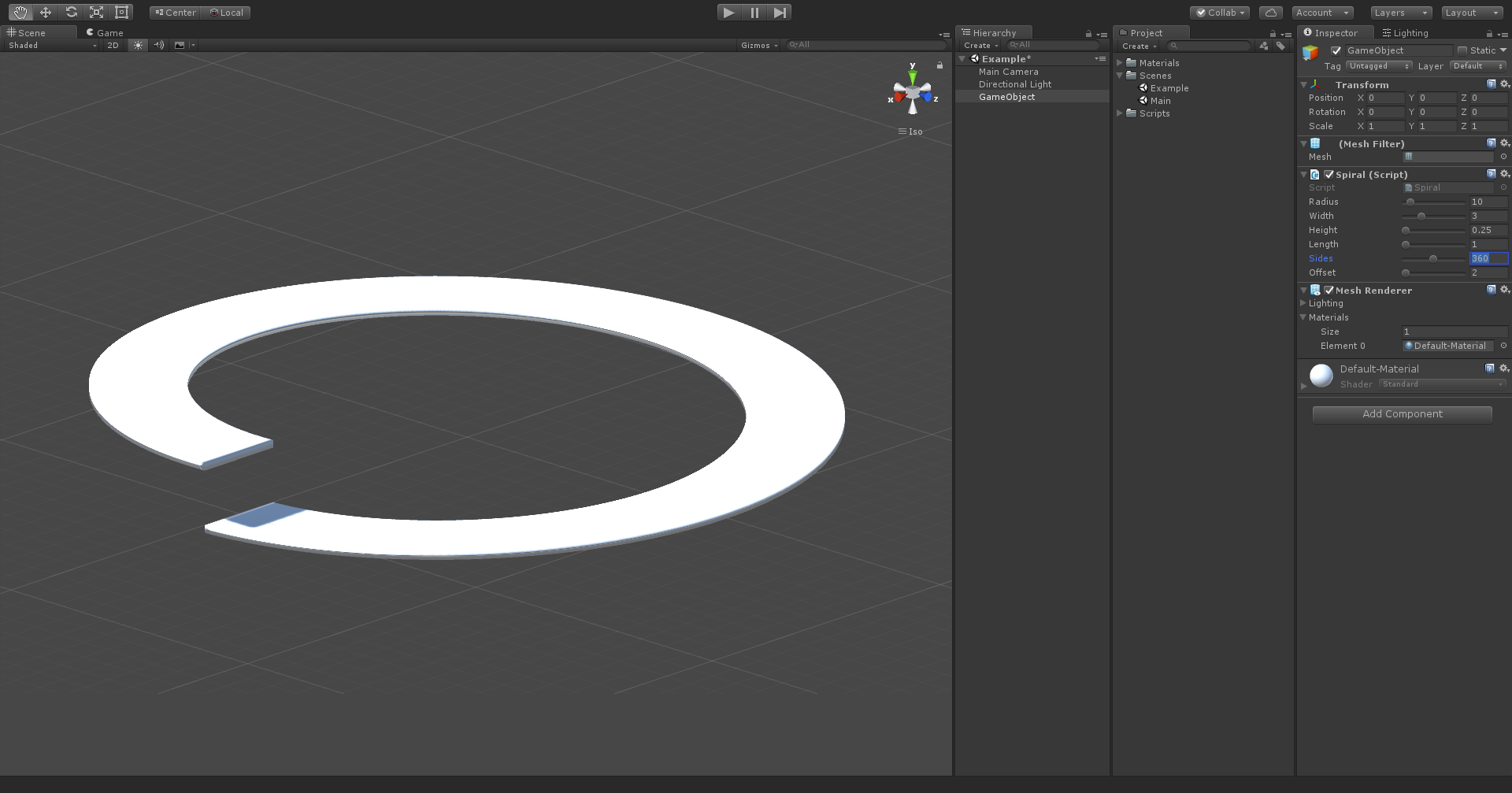Toggle Local handle rotation
This screenshot has width=1512, height=793.
click(226, 13)
